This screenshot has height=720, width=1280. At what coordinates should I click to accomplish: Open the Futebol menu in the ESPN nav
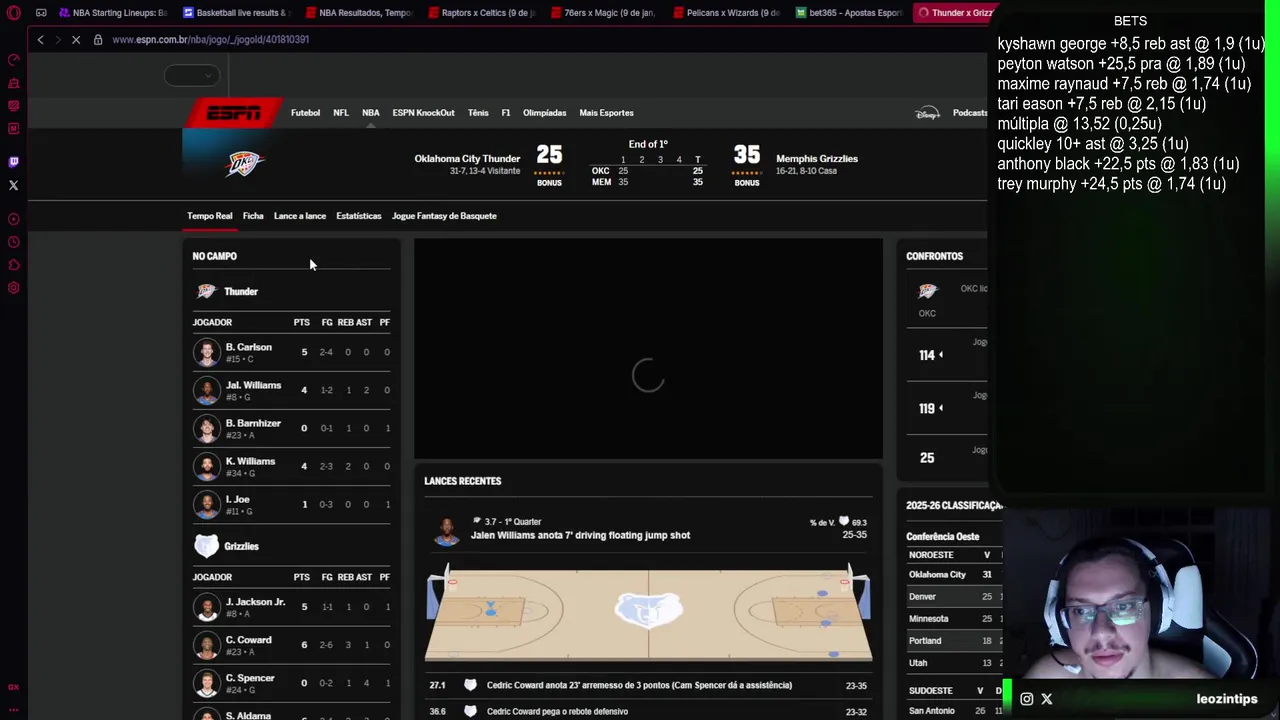coord(305,113)
